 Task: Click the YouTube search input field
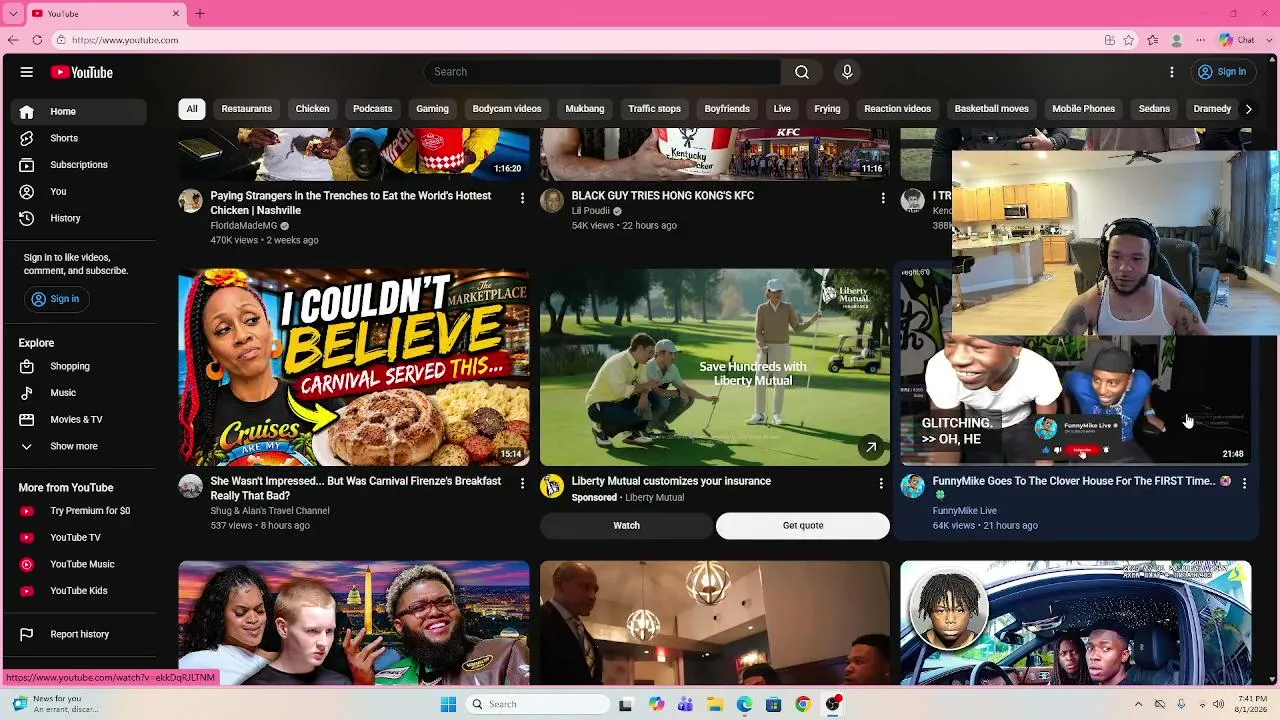coord(602,72)
